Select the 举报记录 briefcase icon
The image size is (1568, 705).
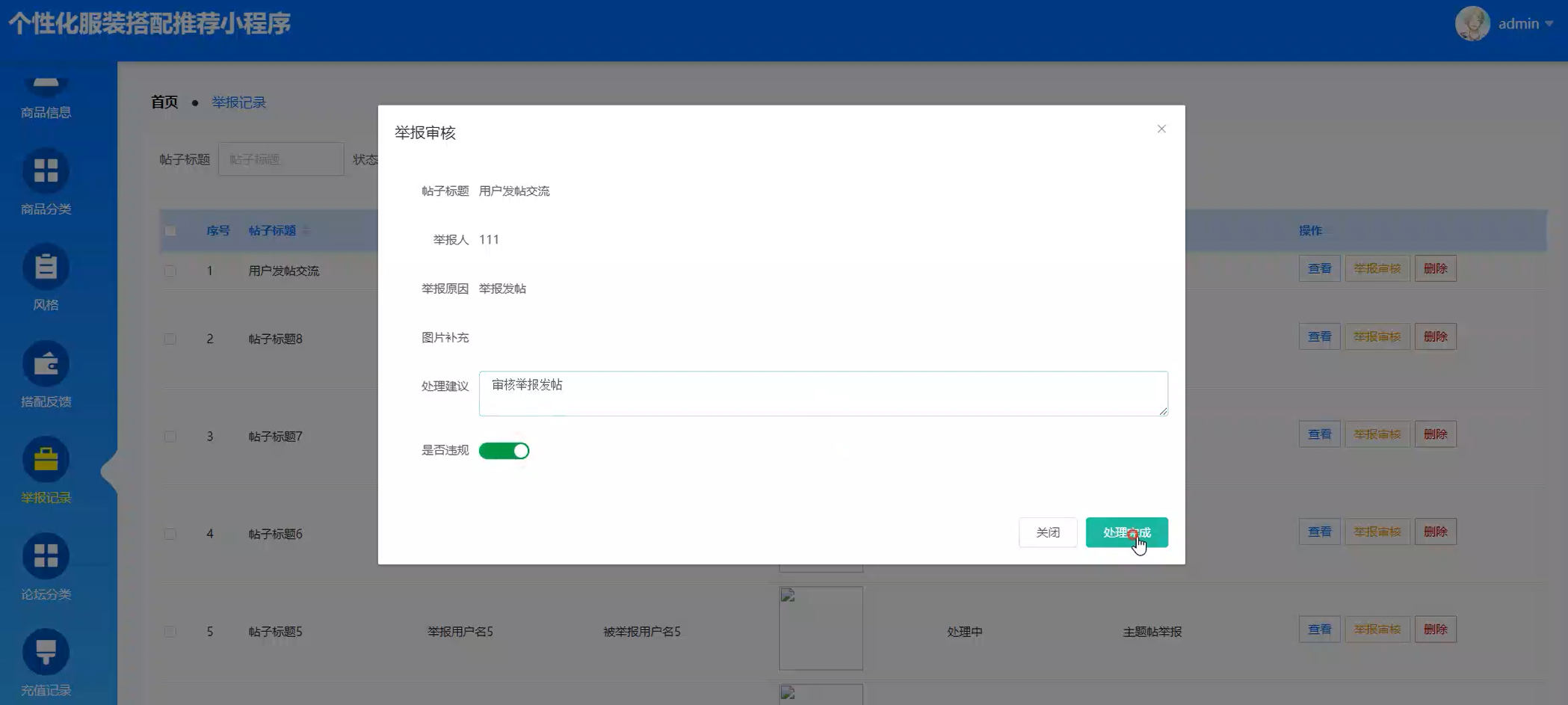click(x=46, y=460)
